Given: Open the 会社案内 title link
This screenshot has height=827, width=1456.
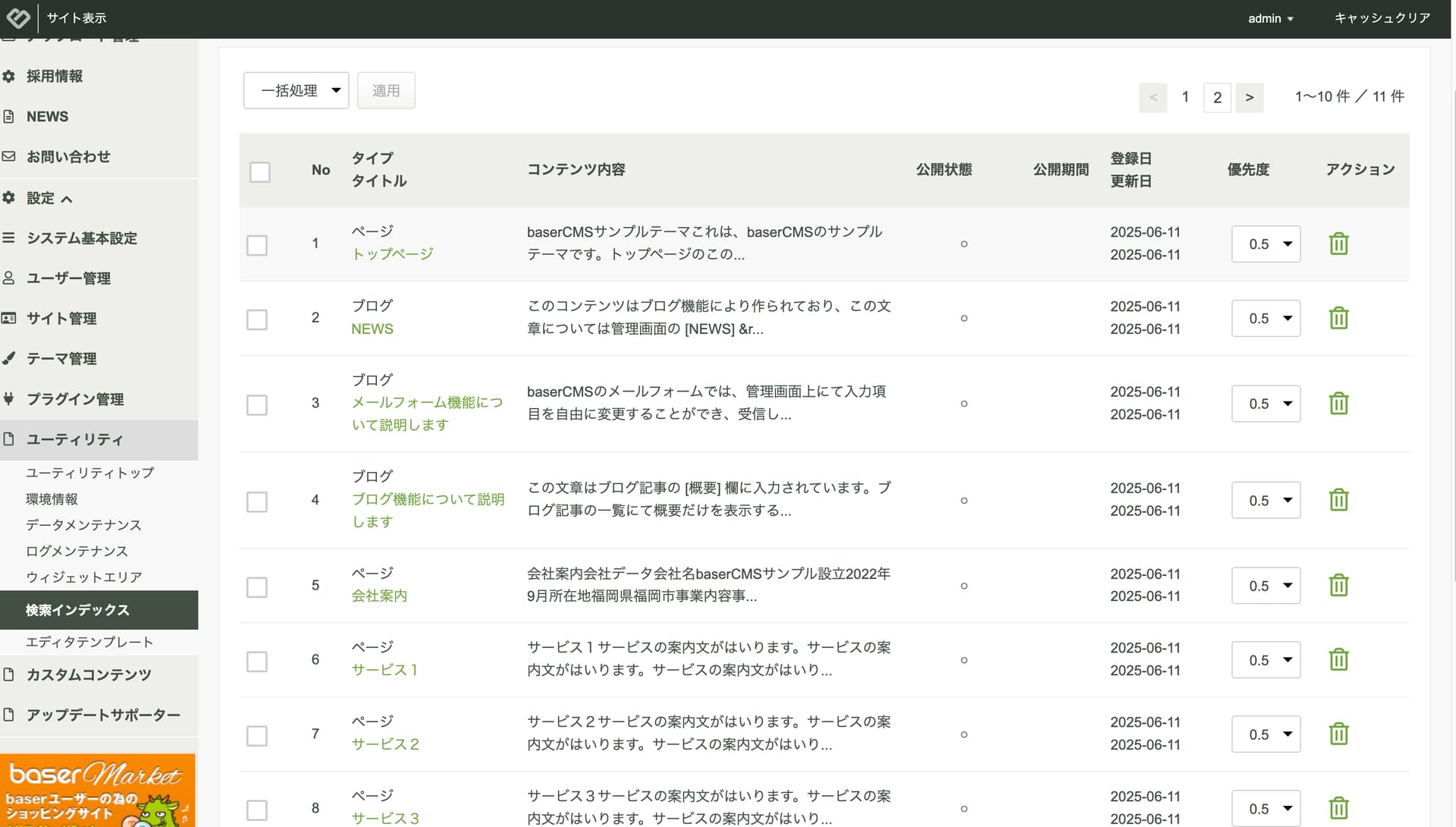Looking at the screenshot, I should 379,596.
